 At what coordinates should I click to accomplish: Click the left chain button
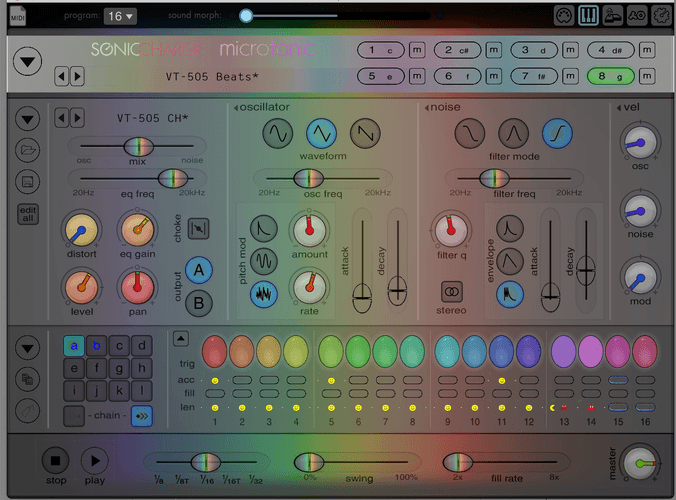(x=74, y=416)
